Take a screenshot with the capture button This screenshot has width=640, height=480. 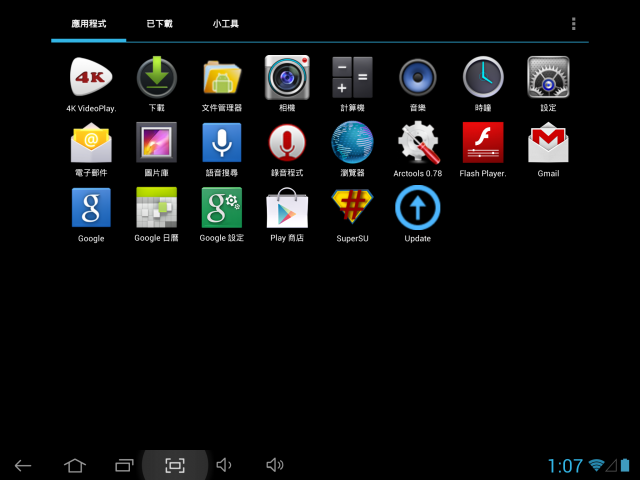coord(175,465)
